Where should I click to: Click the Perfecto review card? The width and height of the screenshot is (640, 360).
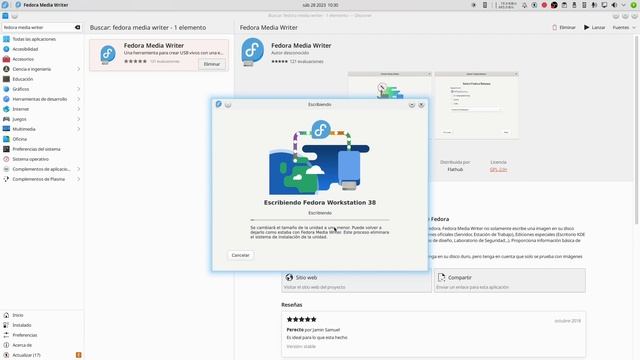[433, 333]
